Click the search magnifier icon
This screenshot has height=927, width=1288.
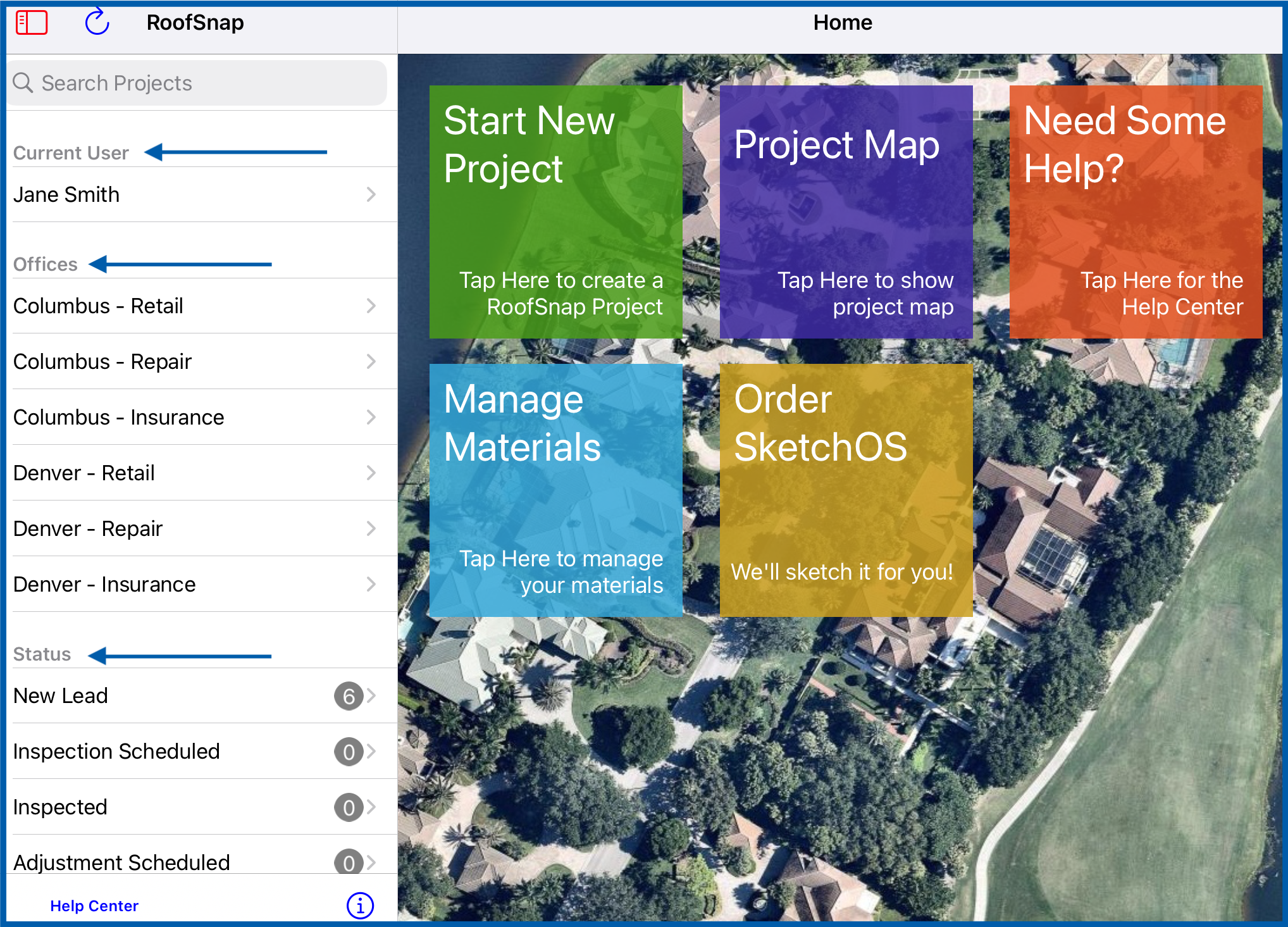click(x=23, y=83)
